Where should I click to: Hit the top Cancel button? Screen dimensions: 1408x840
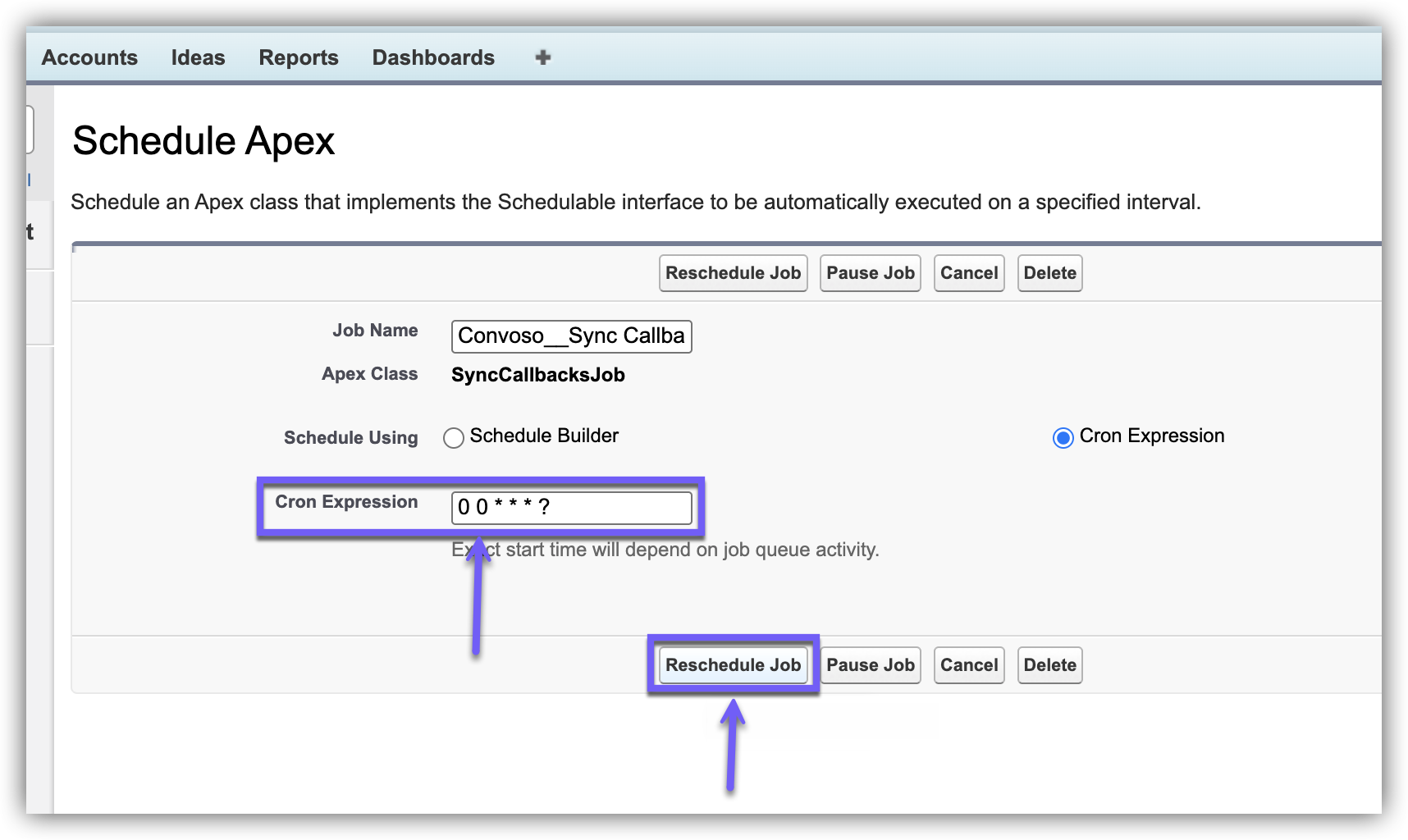[968, 273]
